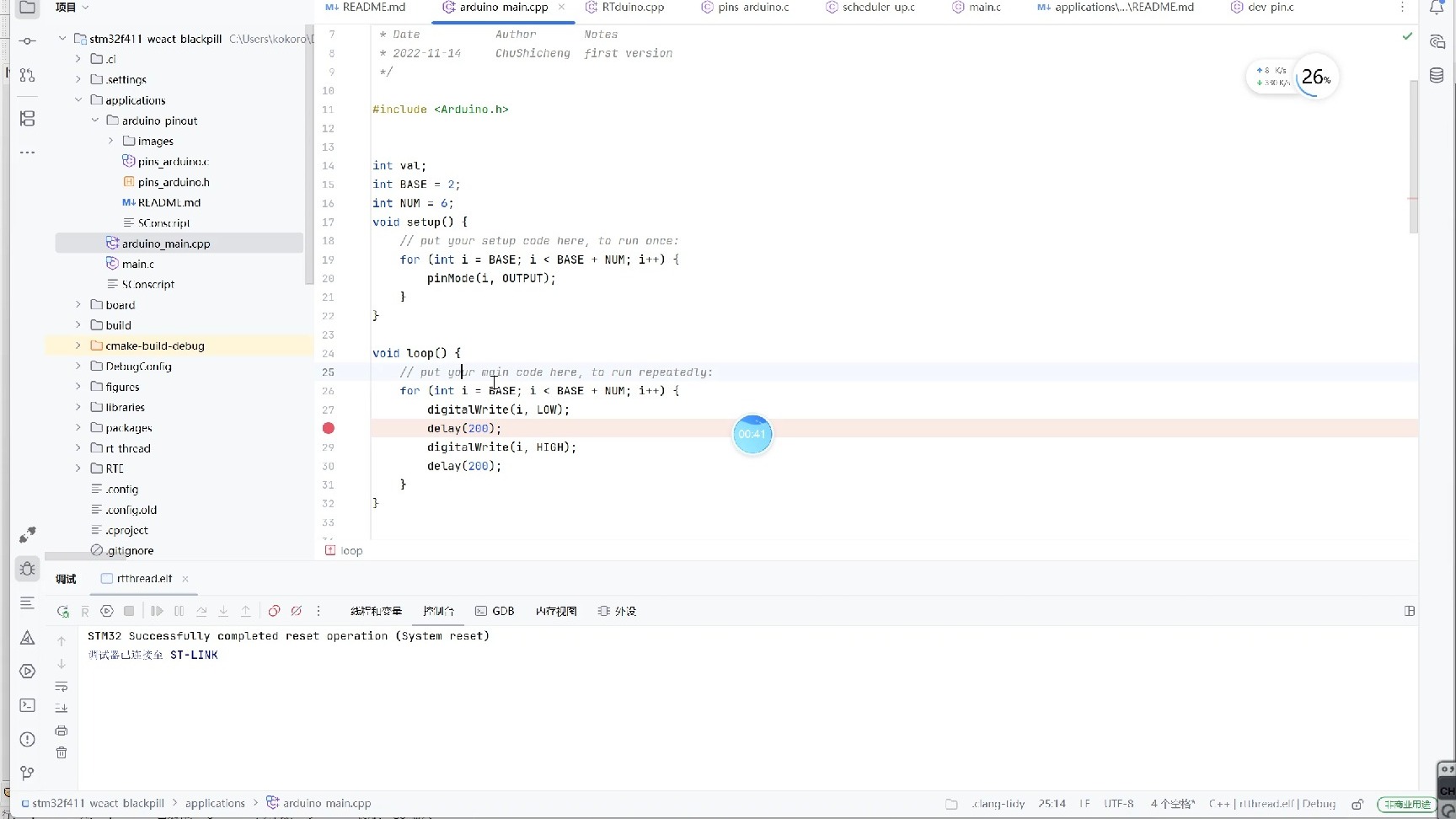Open the Problems tool window icon
The height and width of the screenshot is (819, 1456).
point(27,739)
